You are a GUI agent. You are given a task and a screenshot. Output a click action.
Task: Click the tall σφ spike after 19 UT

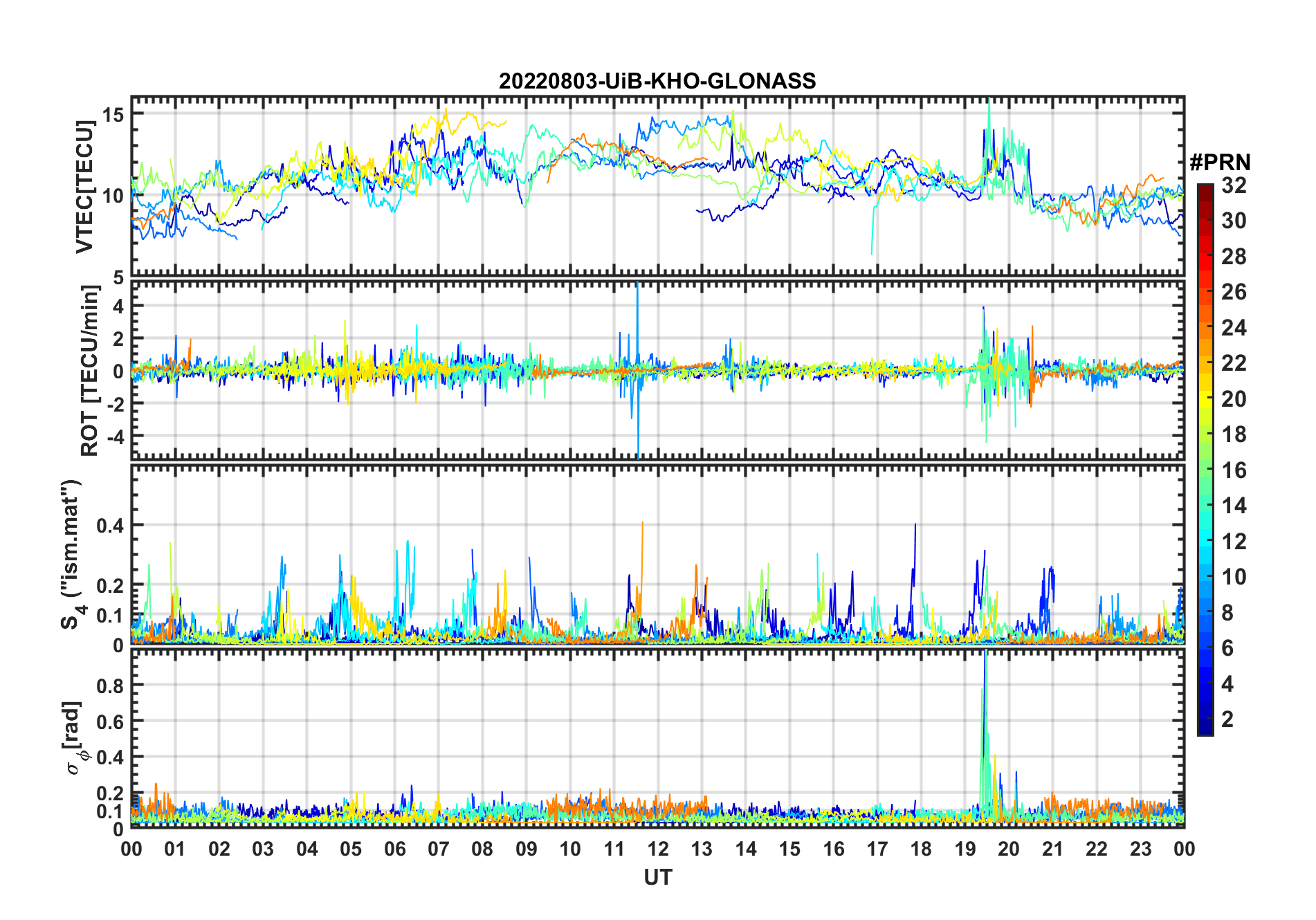click(985, 692)
